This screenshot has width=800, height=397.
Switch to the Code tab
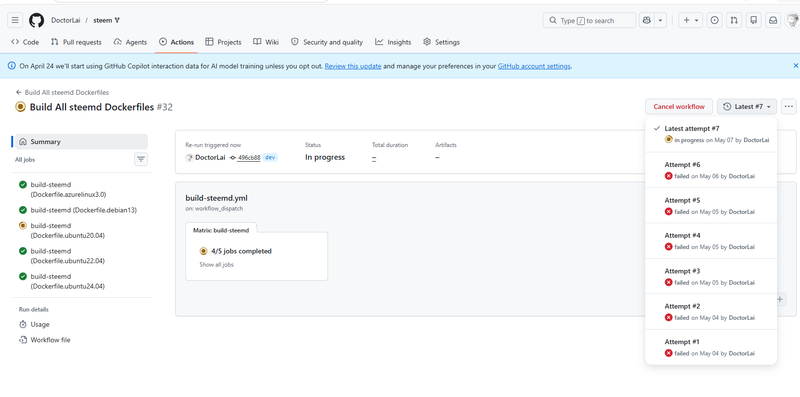25,42
